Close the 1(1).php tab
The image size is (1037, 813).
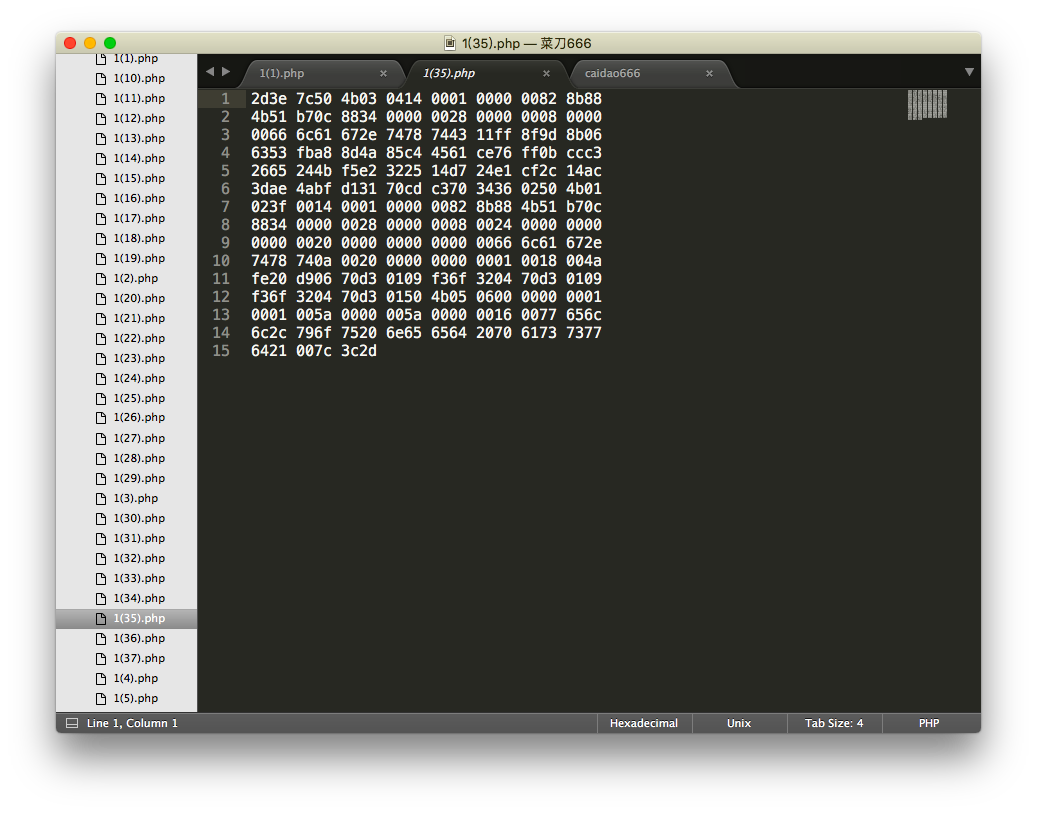(x=383, y=74)
